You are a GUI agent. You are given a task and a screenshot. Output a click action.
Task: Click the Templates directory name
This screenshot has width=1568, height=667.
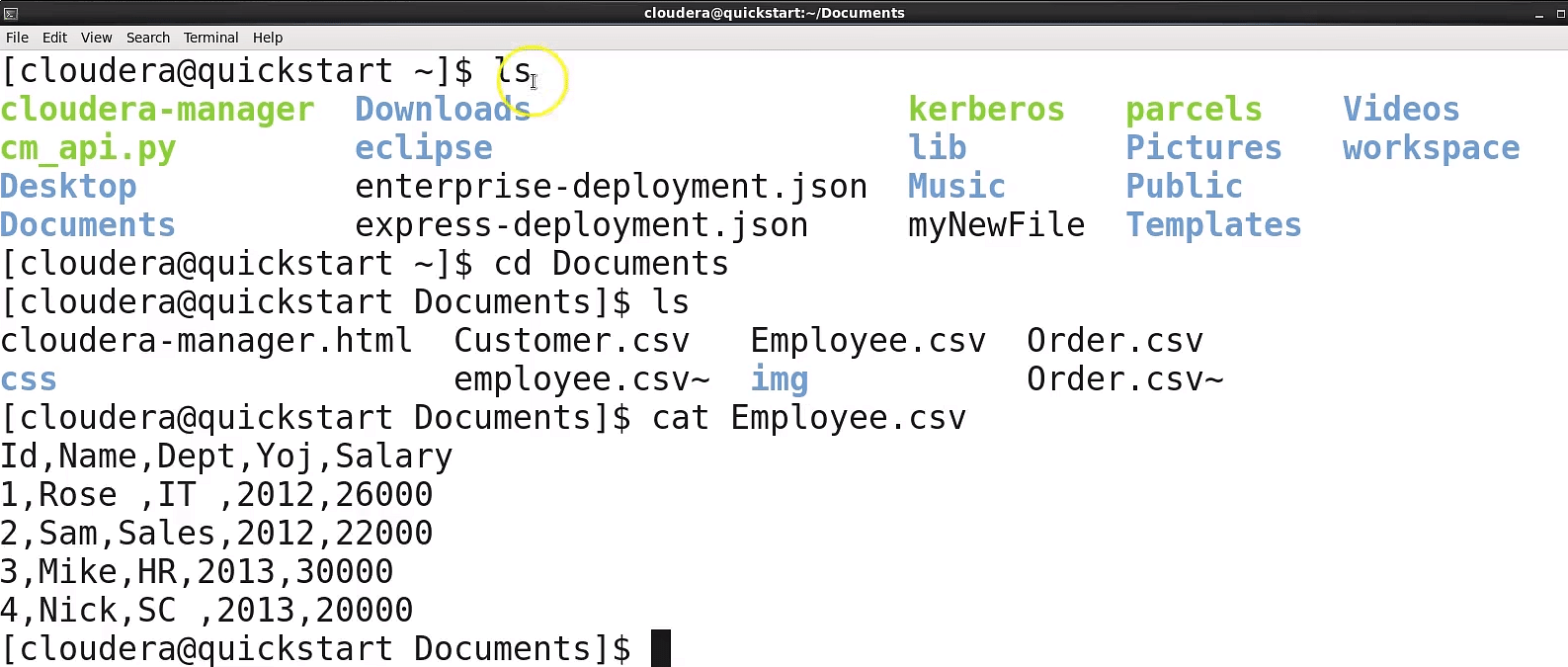(1213, 225)
